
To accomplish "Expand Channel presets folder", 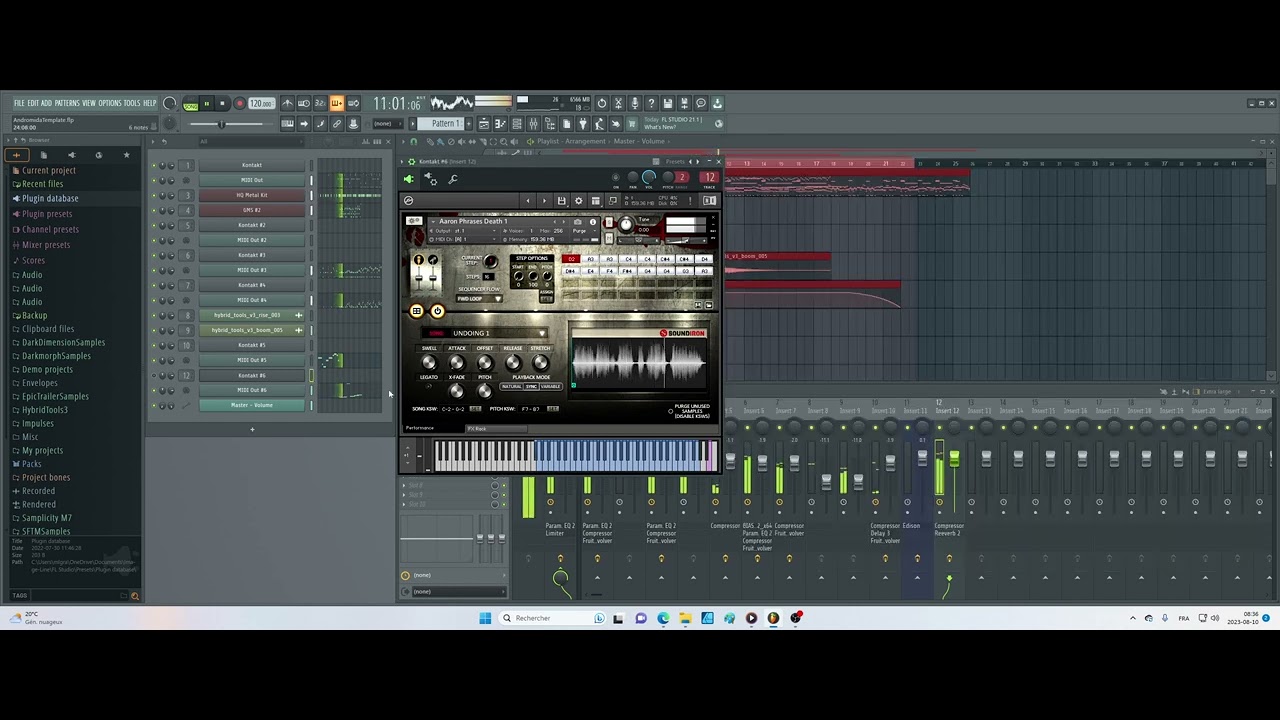I will click(x=50, y=229).
